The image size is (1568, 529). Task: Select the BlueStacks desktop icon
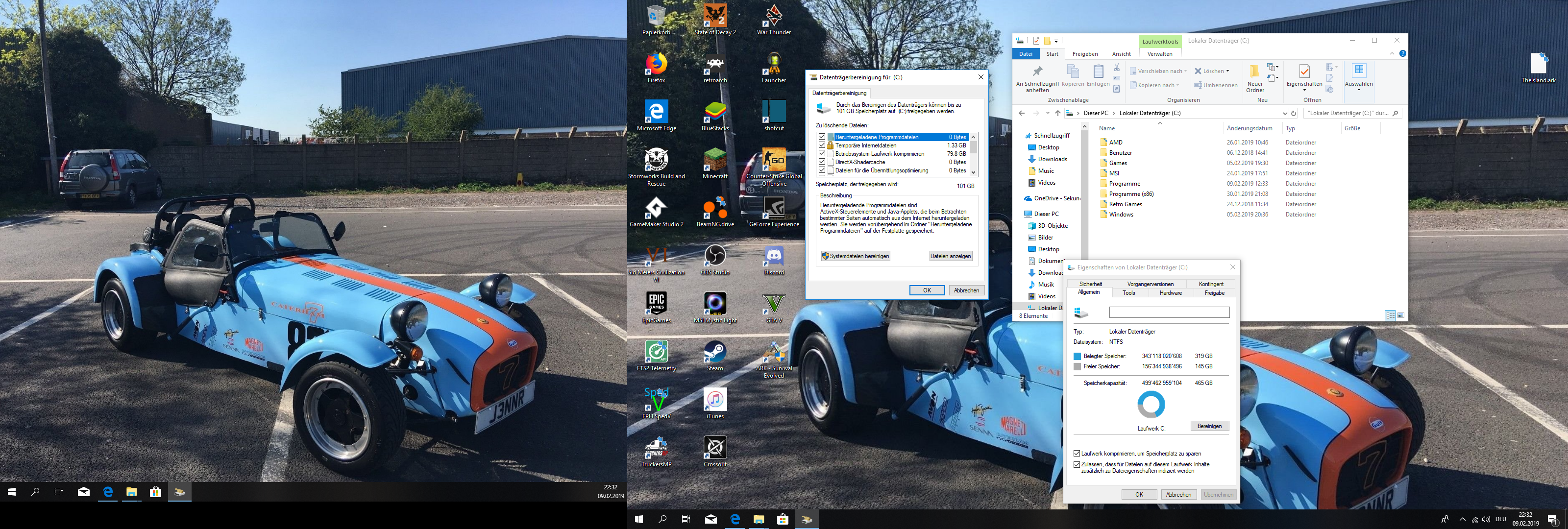715,116
